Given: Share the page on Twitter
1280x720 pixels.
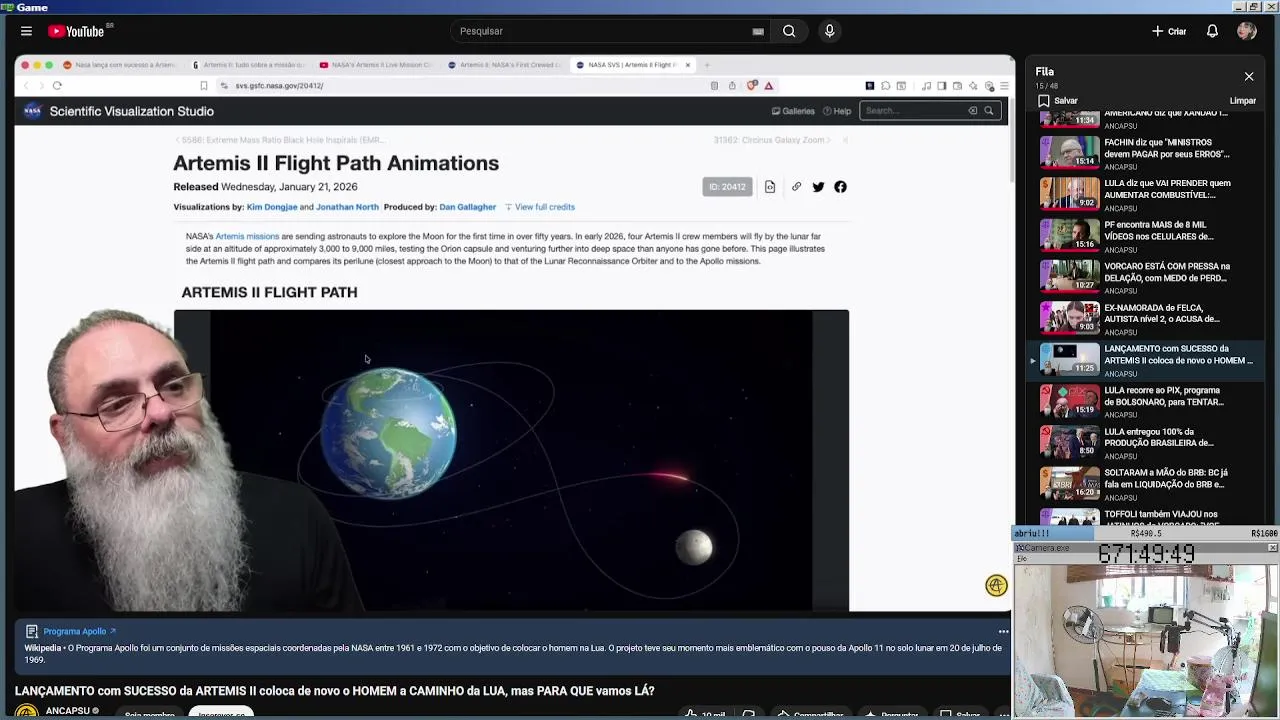Looking at the screenshot, I should tap(818, 187).
